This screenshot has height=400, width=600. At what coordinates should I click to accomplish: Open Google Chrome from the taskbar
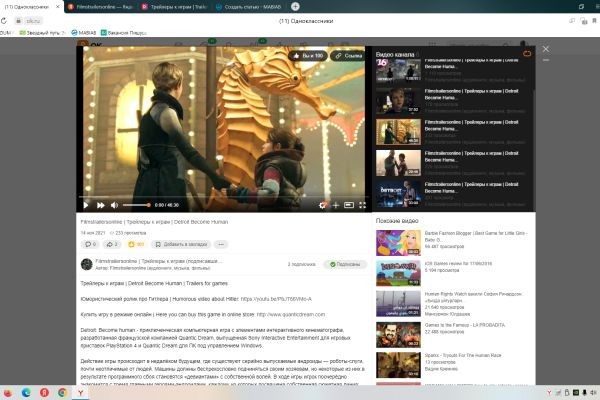tap(62, 392)
